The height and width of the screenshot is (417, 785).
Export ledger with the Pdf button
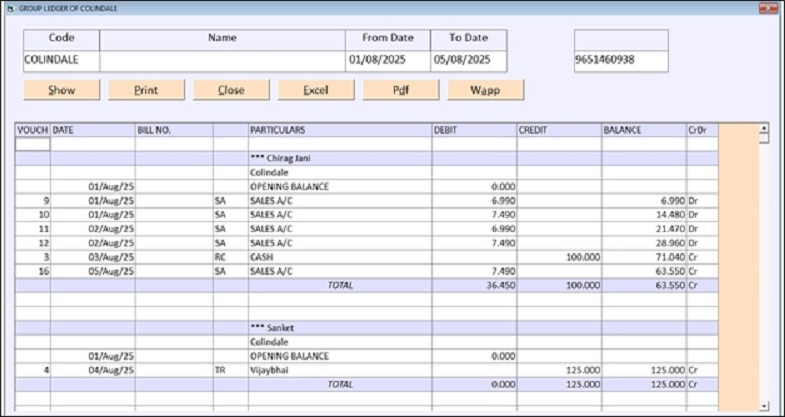[x=401, y=90]
